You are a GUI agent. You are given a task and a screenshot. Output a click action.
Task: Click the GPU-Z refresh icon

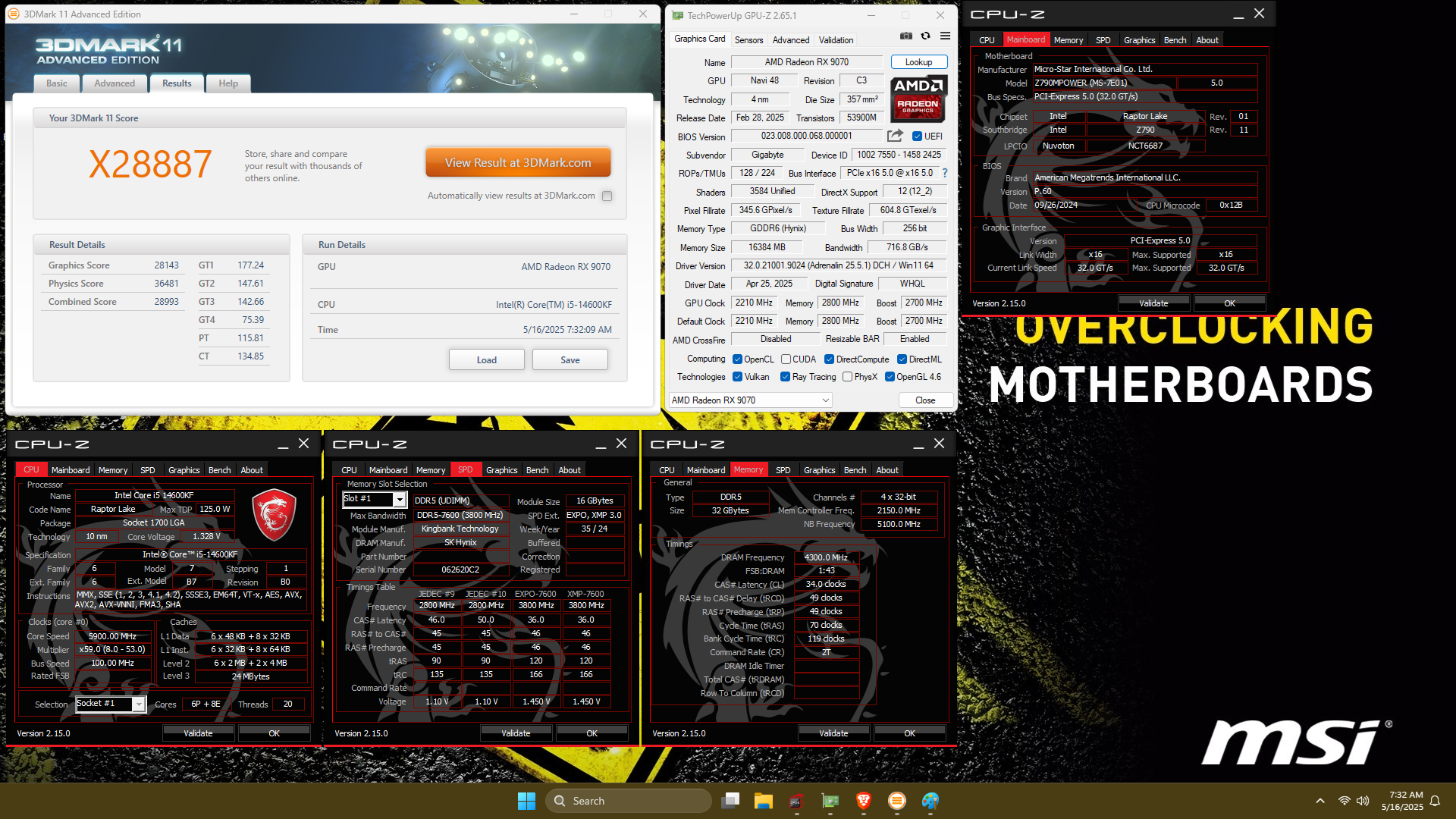click(925, 36)
